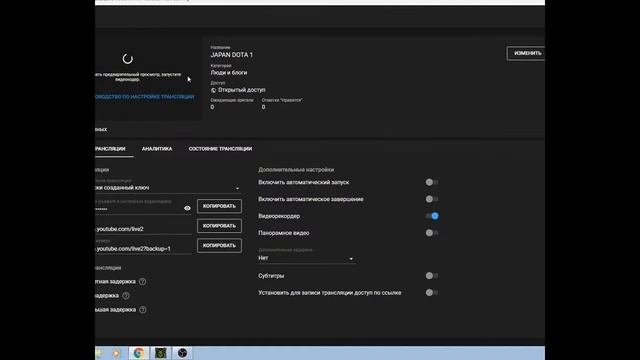
Task: Open the Состояние трансляции tab
Action: click(220, 149)
